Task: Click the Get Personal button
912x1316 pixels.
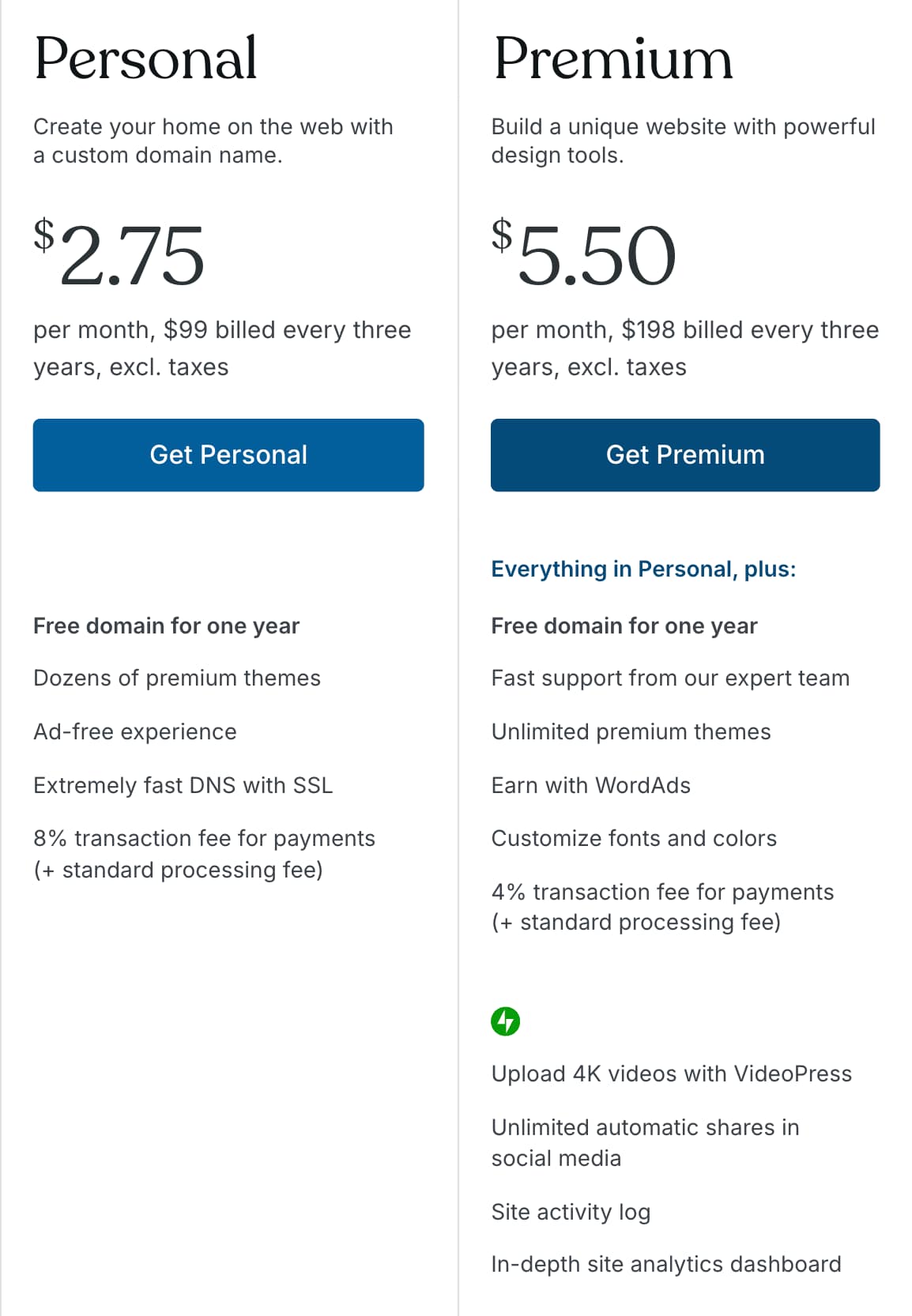Action: click(228, 455)
